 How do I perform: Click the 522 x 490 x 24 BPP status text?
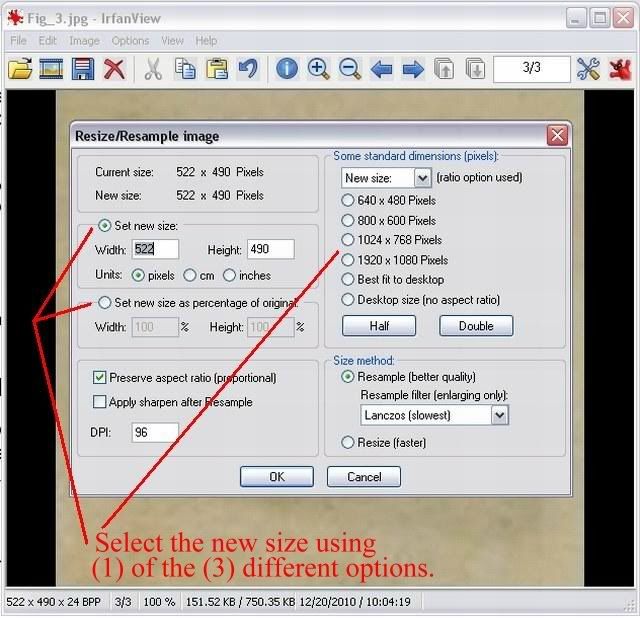pyautogui.click(x=53, y=602)
